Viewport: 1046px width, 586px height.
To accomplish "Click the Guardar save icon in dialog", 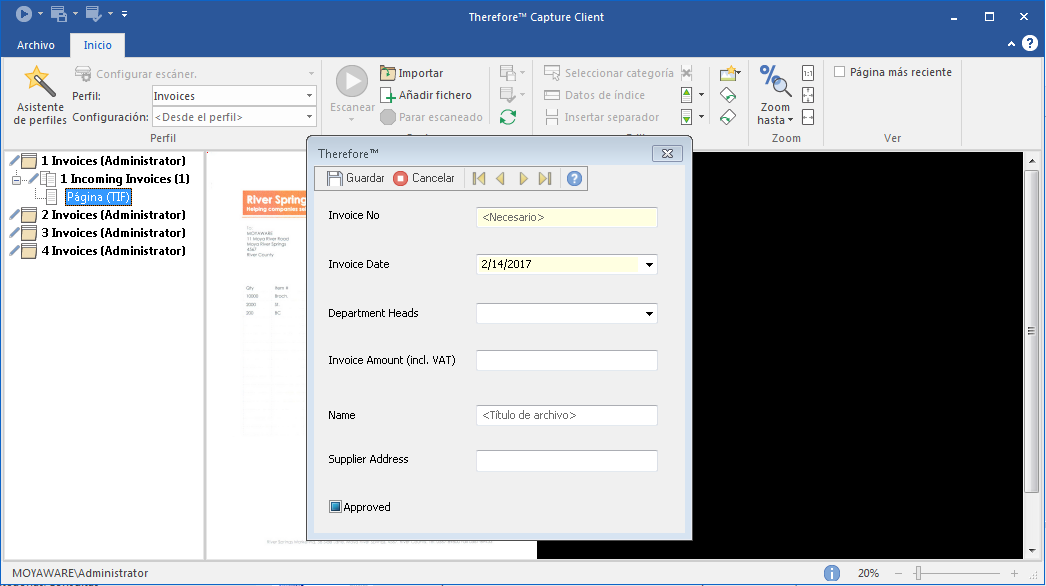I will (334, 178).
